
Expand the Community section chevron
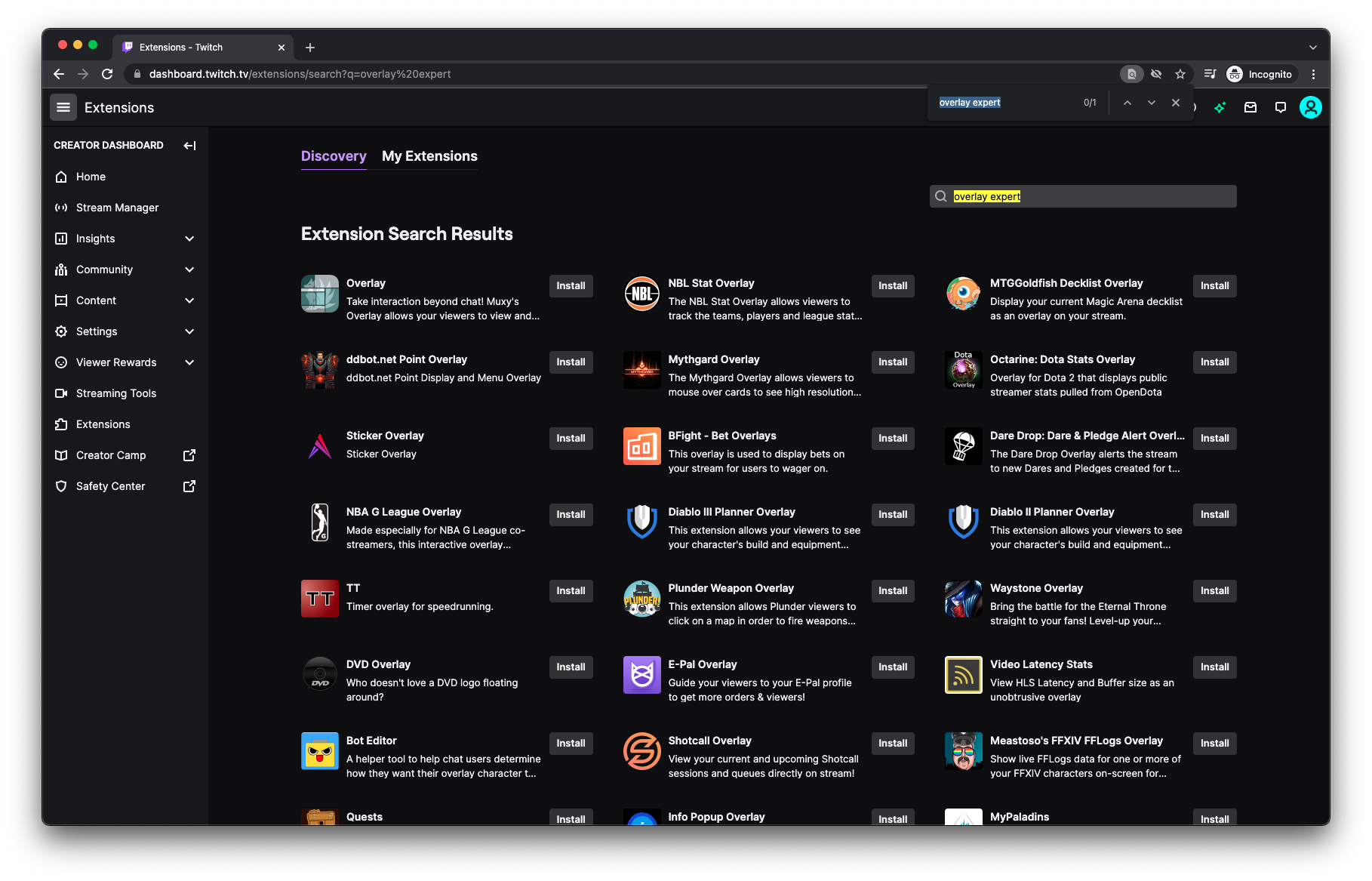coord(189,270)
